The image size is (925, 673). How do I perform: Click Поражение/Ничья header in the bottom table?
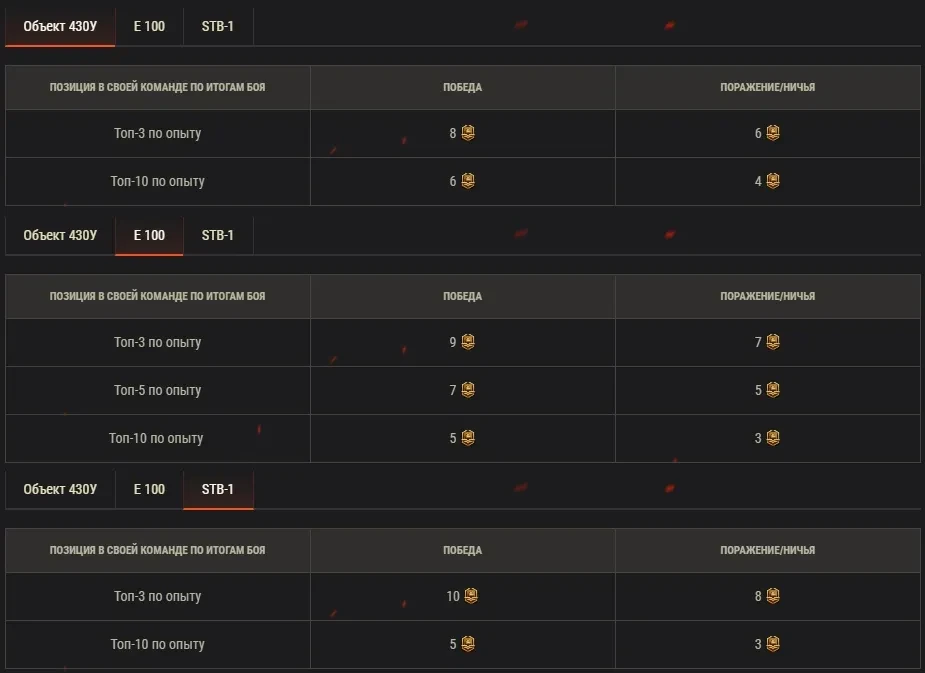[x=767, y=550]
